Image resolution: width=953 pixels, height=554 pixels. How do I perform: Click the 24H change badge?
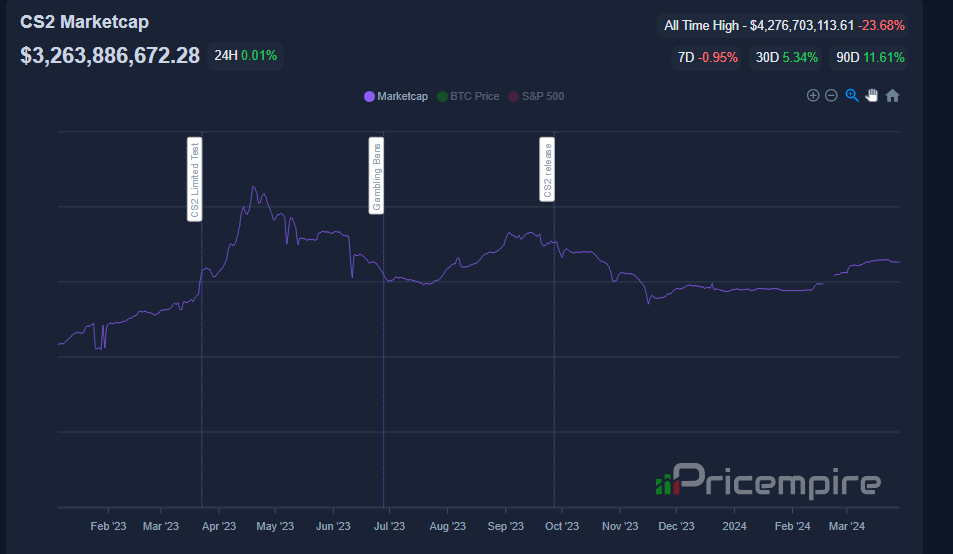point(246,55)
